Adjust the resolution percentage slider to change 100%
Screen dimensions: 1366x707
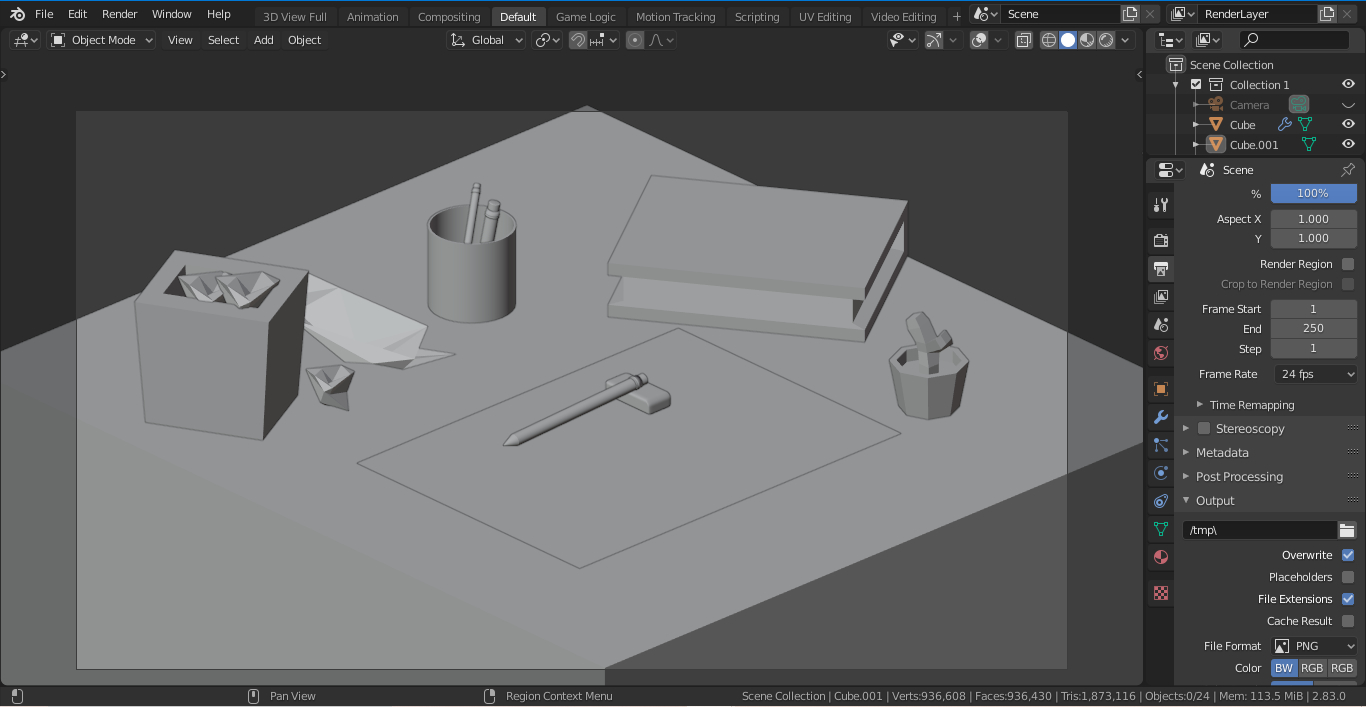tap(1313, 193)
